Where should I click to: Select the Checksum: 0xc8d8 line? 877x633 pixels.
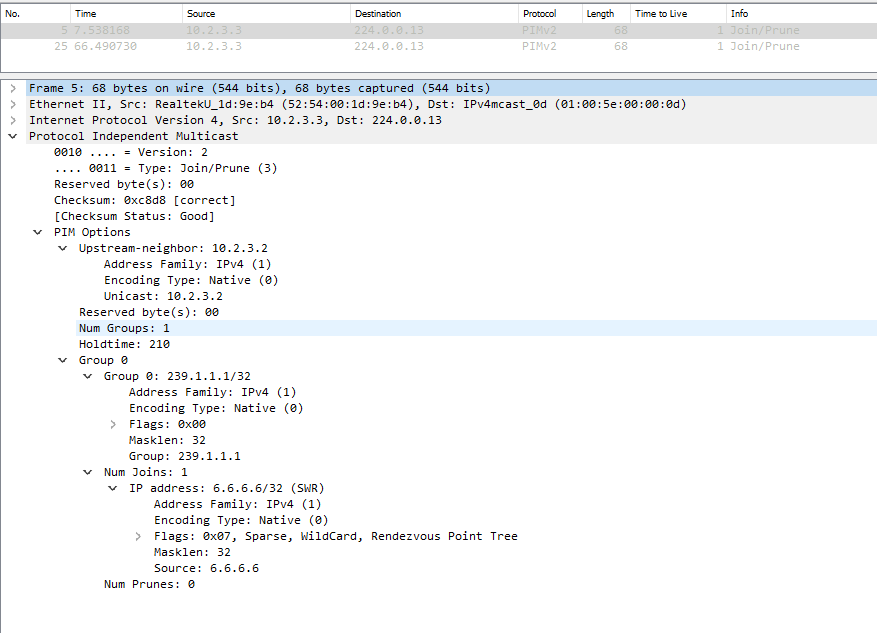tap(144, 200)
